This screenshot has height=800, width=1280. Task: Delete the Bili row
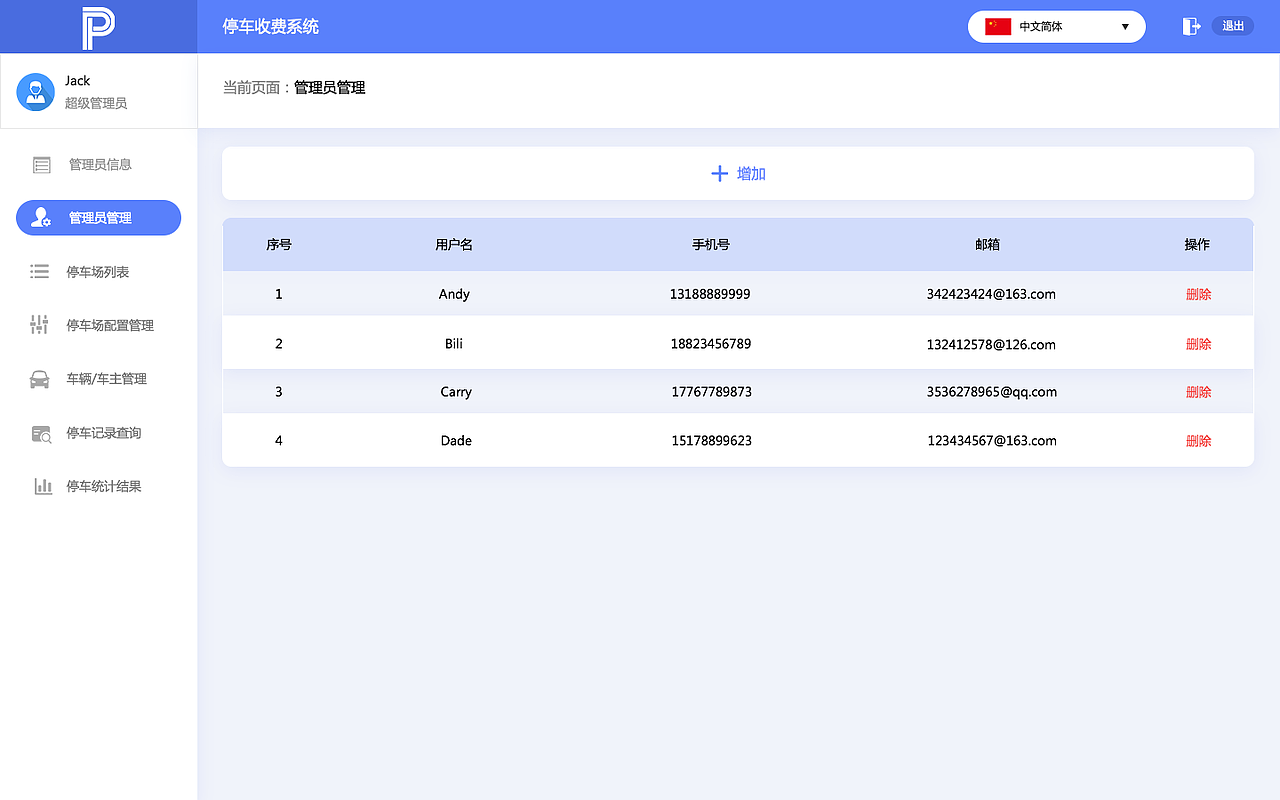pyautogui.click(x=1198, y=344)
